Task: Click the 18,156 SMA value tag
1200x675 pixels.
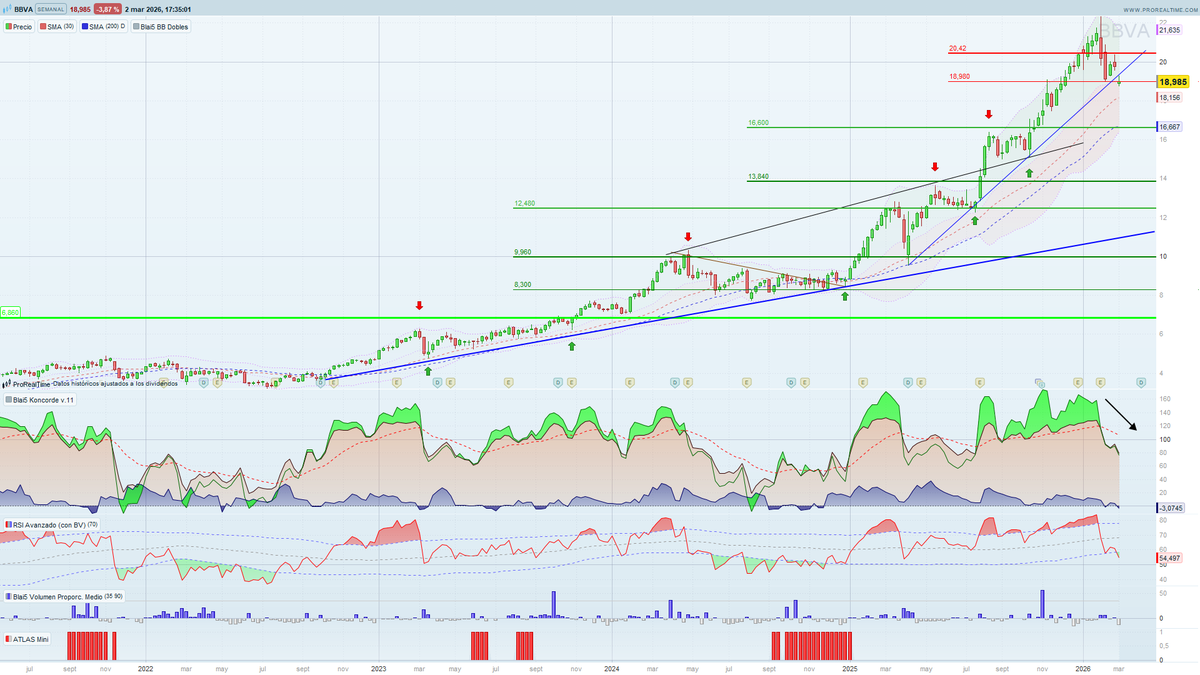Action: (x=1169, y=98)
